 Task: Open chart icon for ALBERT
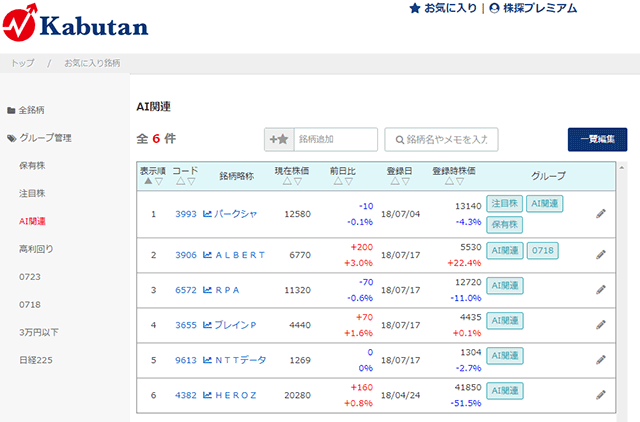(207, 255)
